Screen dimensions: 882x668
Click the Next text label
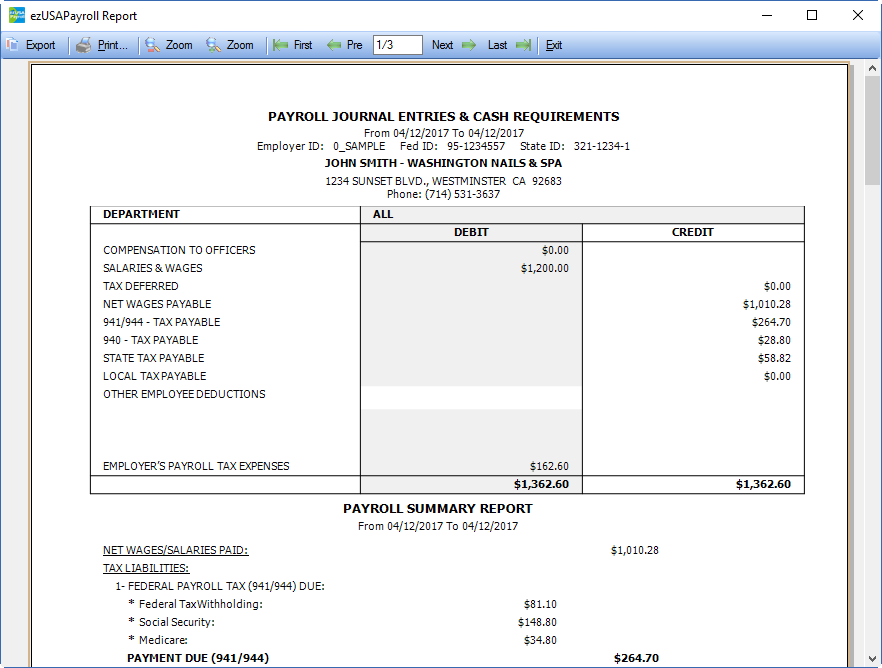coord(442,45)
